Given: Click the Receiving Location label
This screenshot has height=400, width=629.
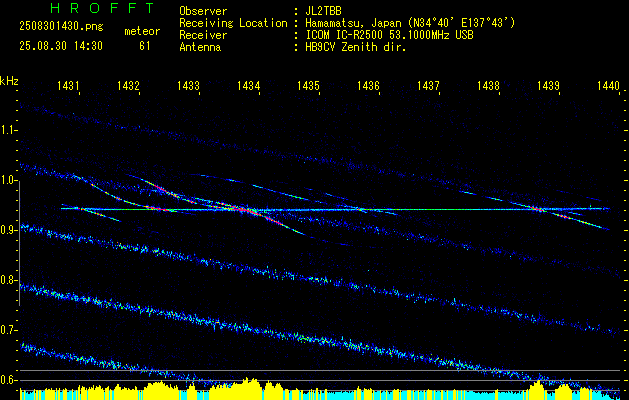Looking at the screenshot, I should [x=233, y=23].
